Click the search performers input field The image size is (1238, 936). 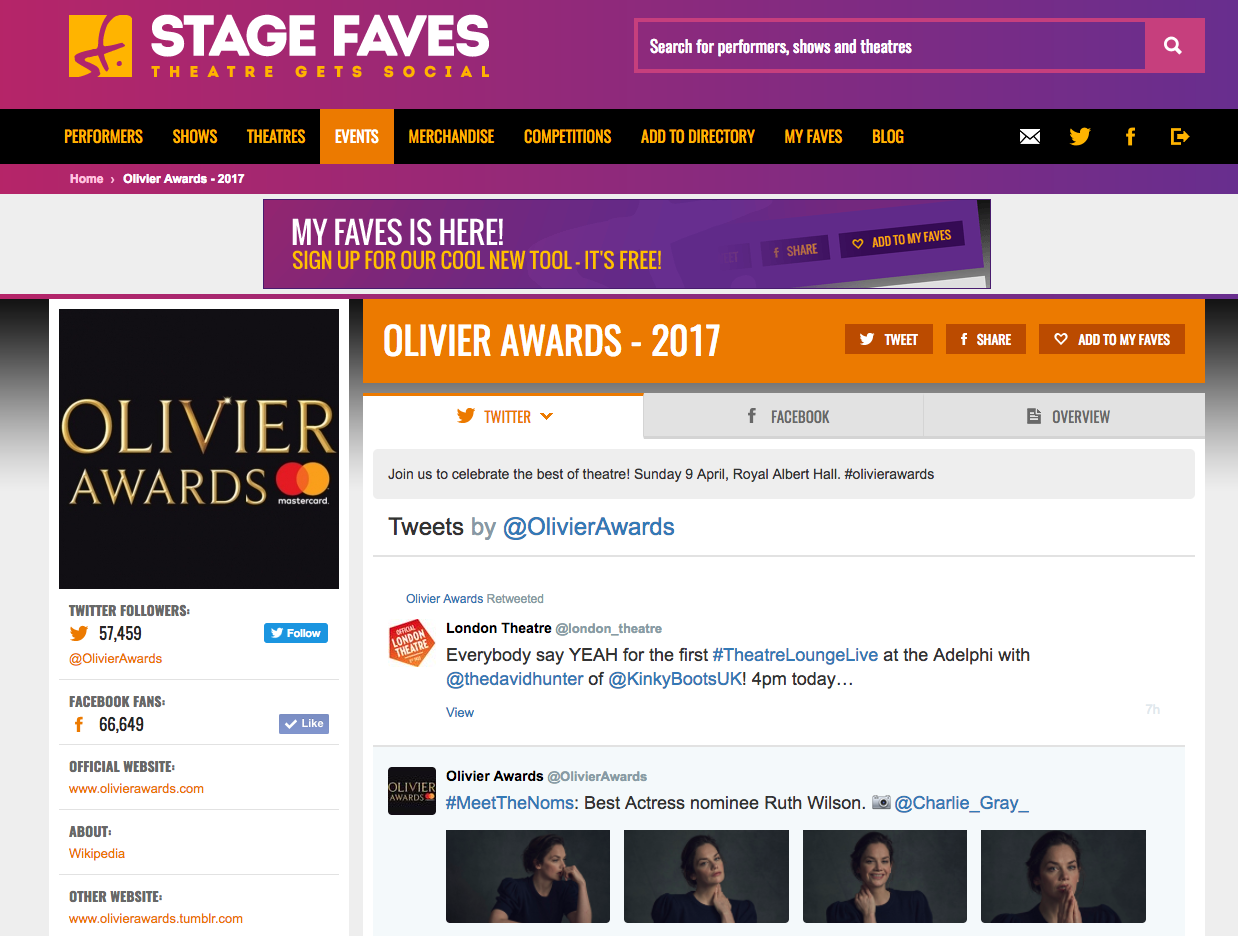tap(890, 46)
